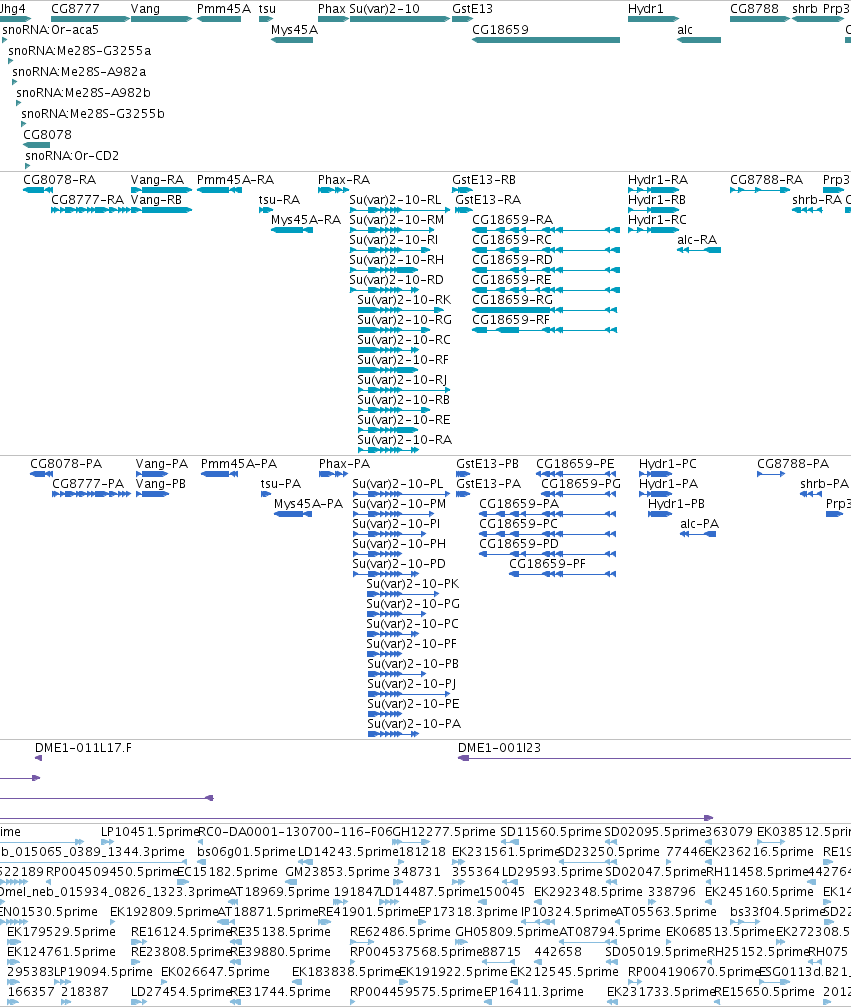Open the tsu-PA protein label
The image size is (851, 1007).
pyautogui.click(x=281, y=484)
